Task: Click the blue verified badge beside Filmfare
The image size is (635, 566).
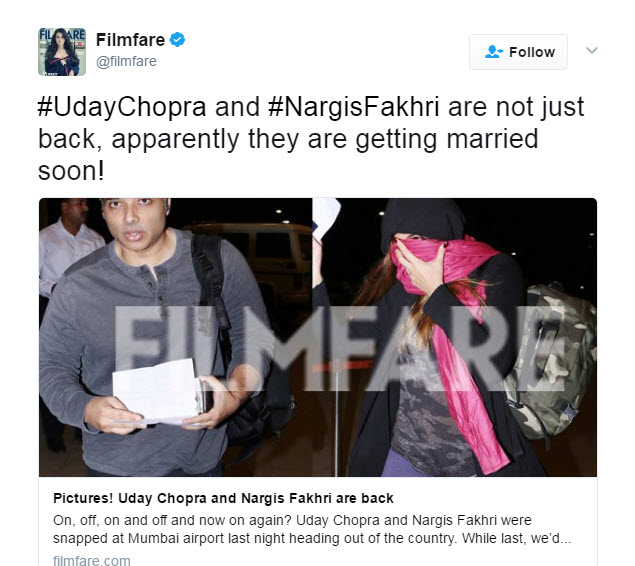Action: 177,40
